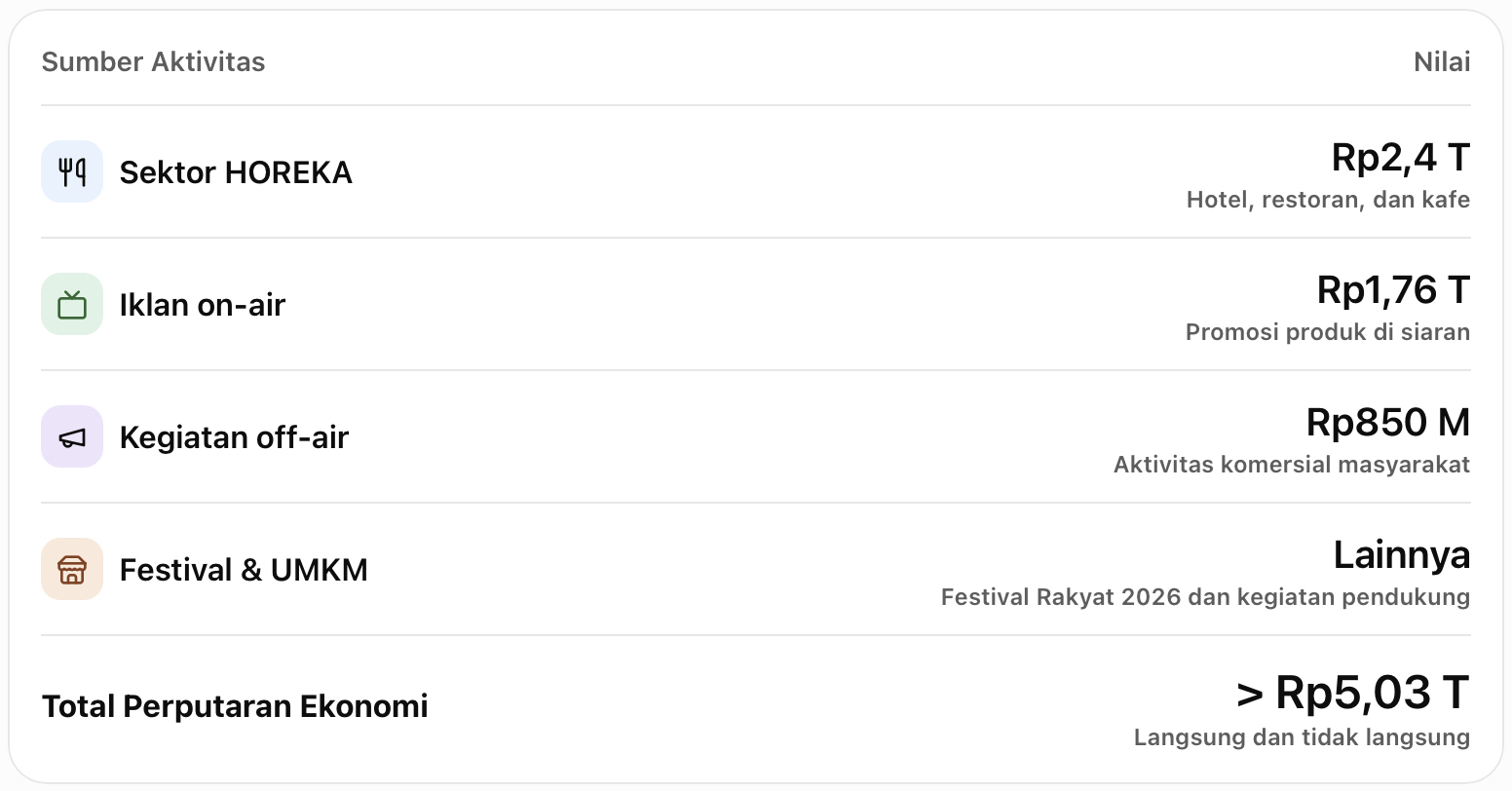Click the Sumber Aktivitas column header
The image size is (1512, 791).
point(153,61)
